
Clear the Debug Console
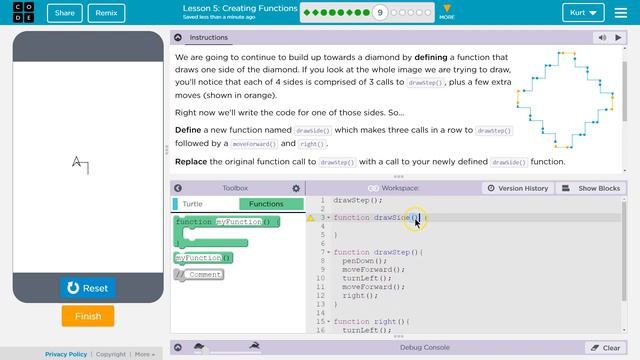pyautogui.click(x=606, y=348)
